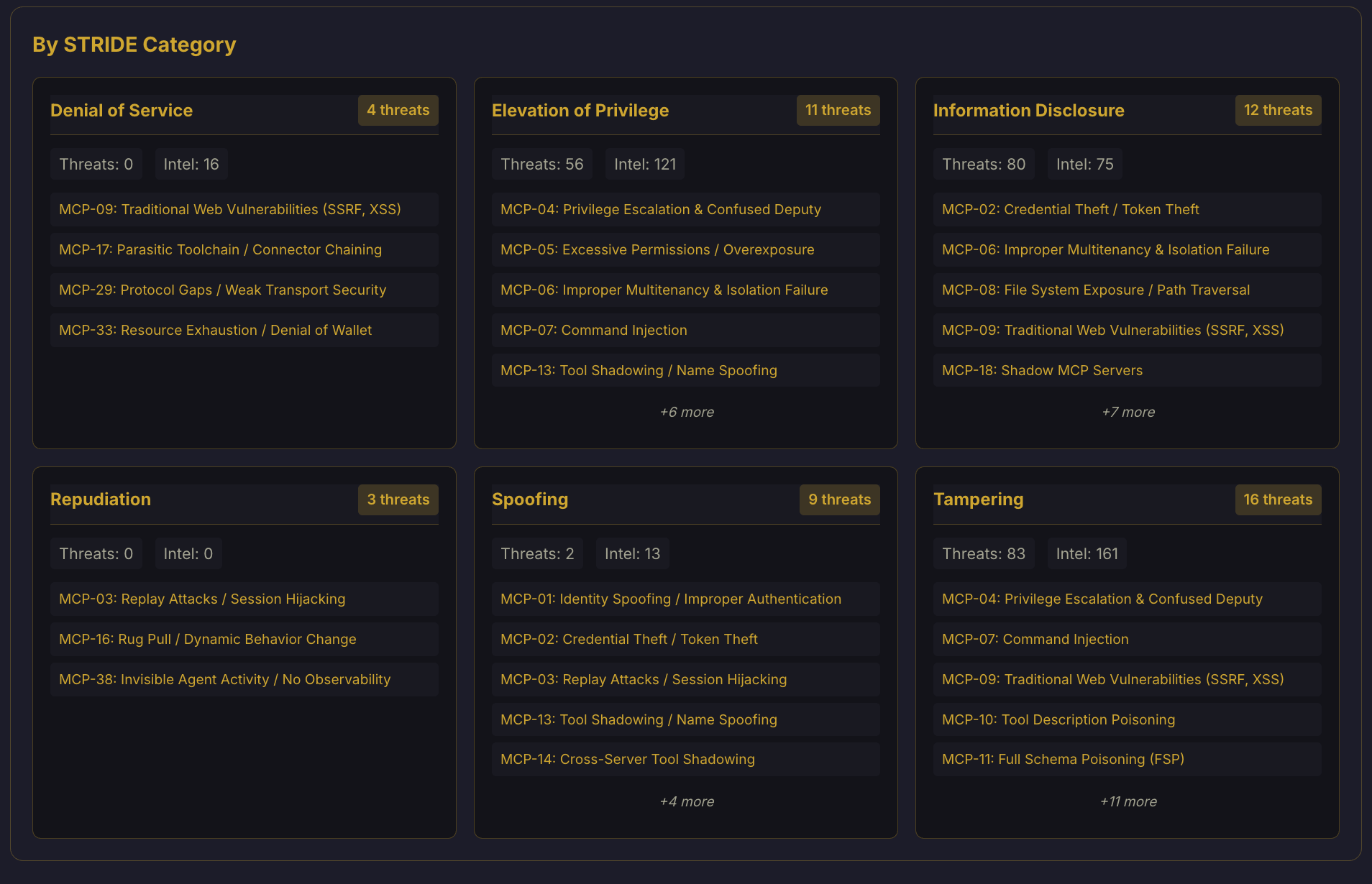Click the Tampering heading

[x=979, y=499]
